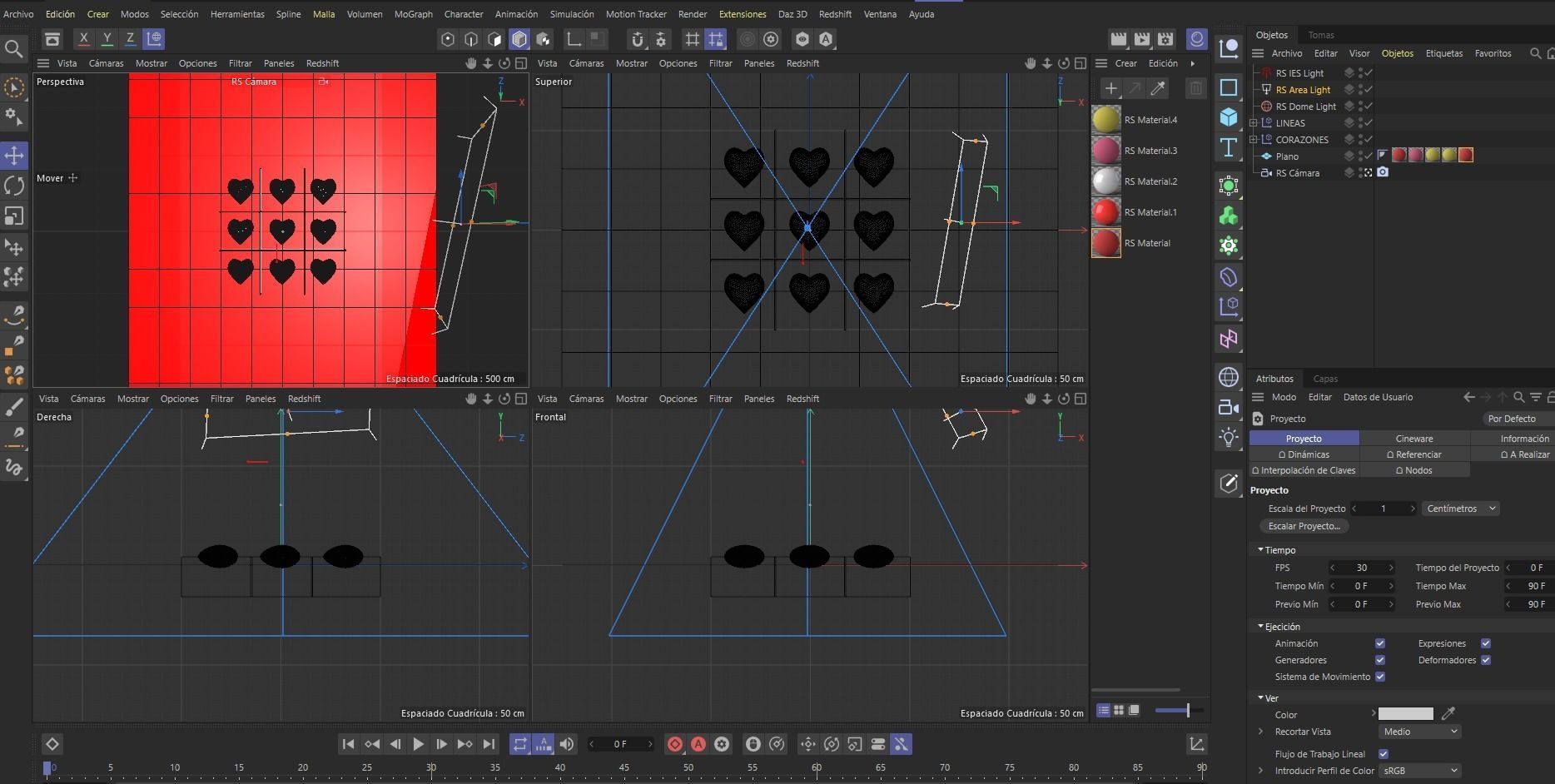The height and width of the screenshot is (784, 1555).
Task: Click the Ver Color swatch
Action: (1406, 714)
